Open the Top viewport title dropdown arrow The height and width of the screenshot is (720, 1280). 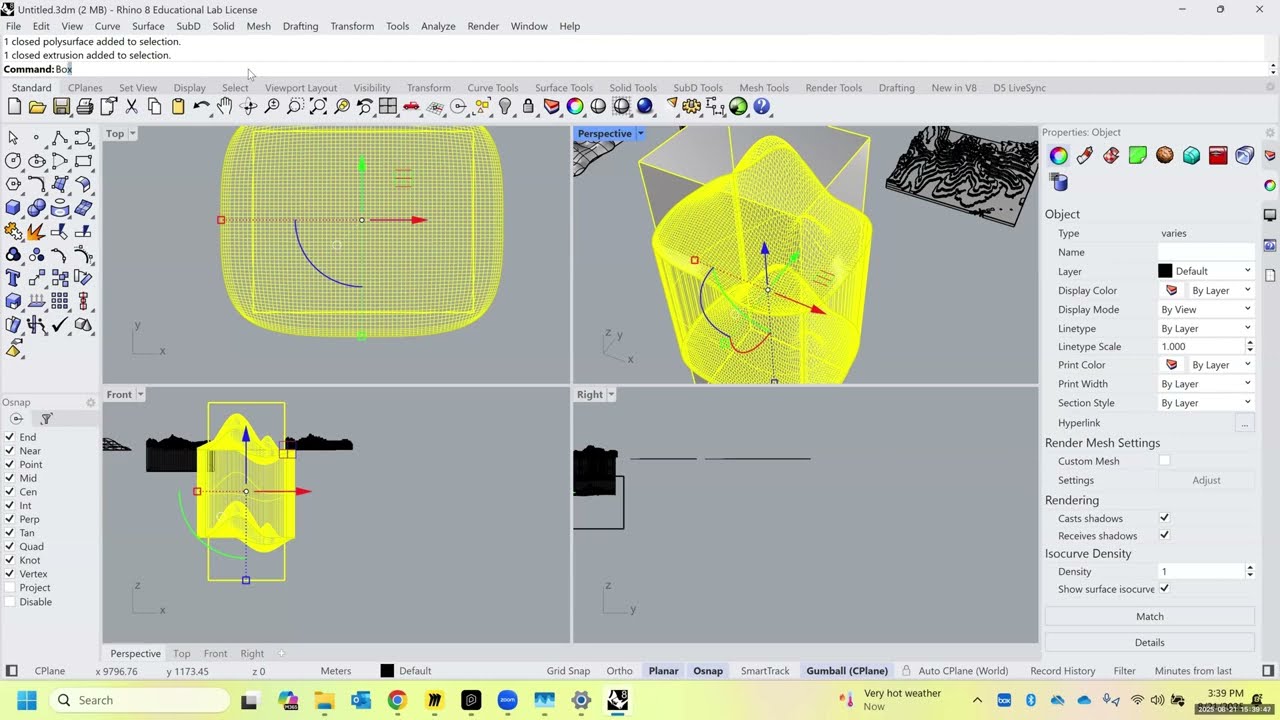point(132,133)
